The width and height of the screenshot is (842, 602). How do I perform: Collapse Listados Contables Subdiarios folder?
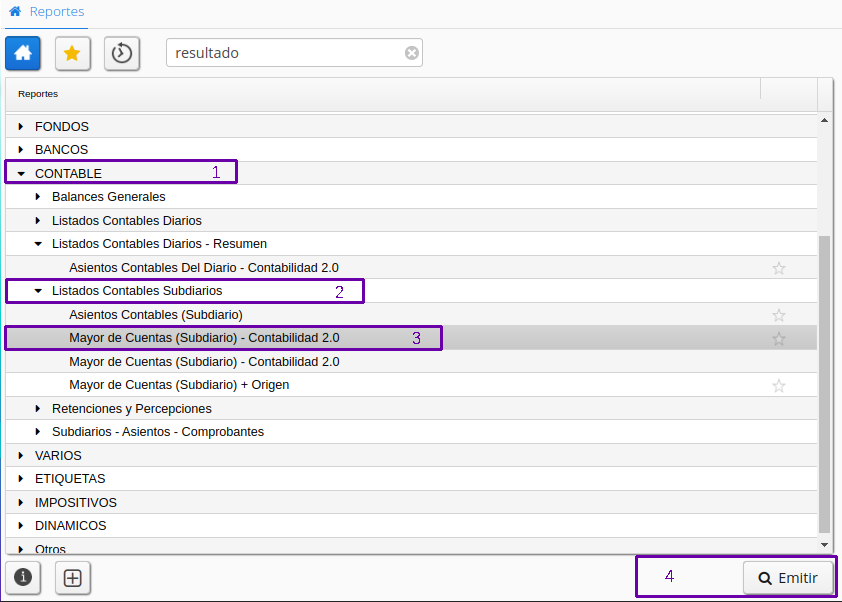point(38,291)
